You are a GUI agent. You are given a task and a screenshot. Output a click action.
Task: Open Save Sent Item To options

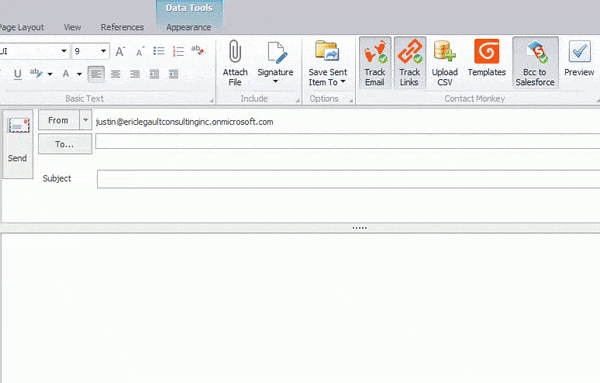328,63
